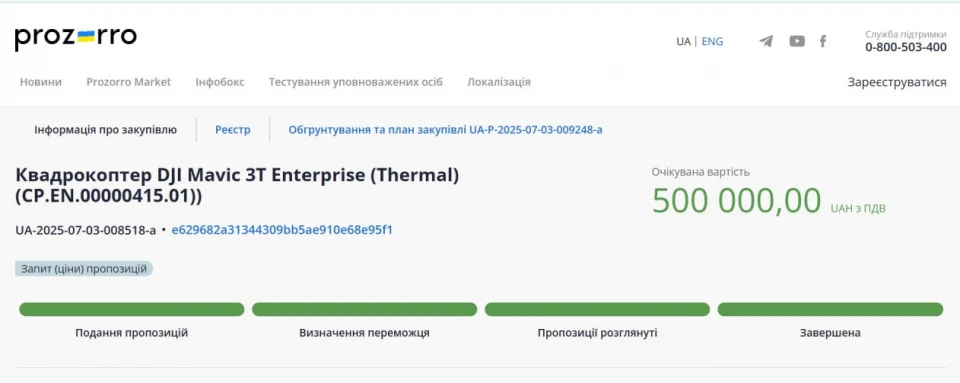Image resolution: width=960 pixels, height=383 pixels.
Task: Open Тестування уповноважених осіб page
Action: [356, 82]
